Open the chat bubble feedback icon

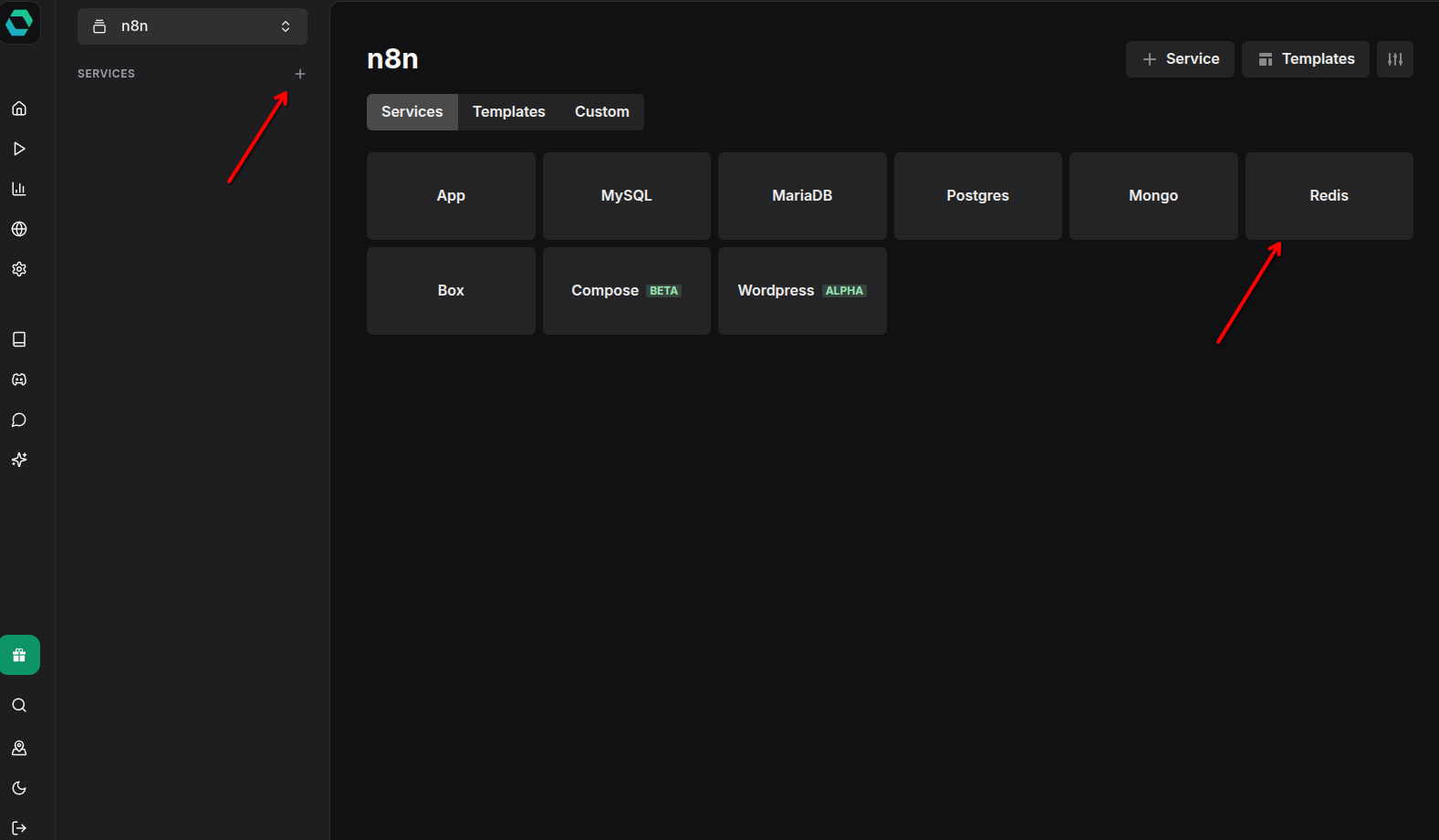19,420
